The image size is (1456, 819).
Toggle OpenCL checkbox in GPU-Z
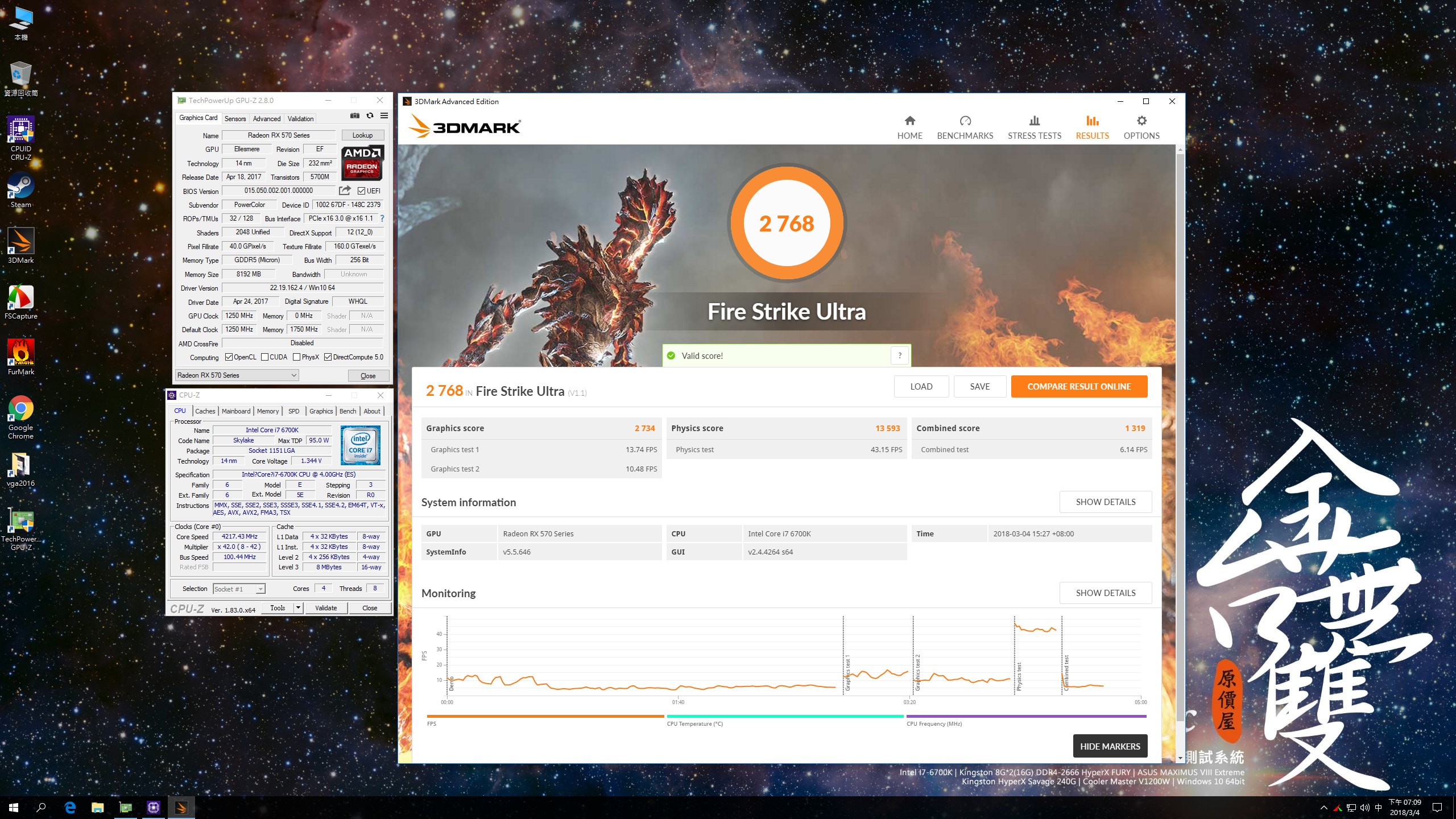click(x=229, y=357)
